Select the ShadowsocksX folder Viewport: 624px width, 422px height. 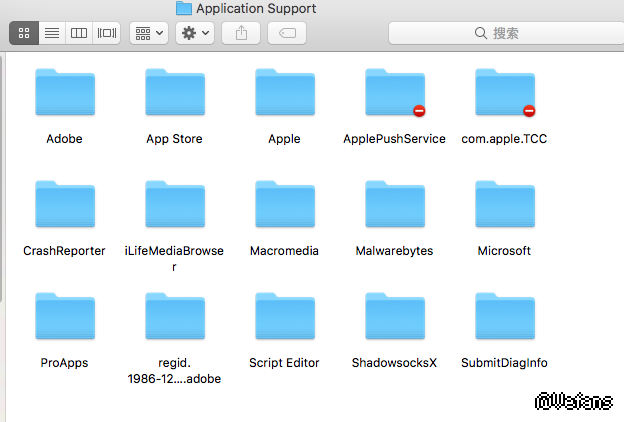tap(394, 318)
